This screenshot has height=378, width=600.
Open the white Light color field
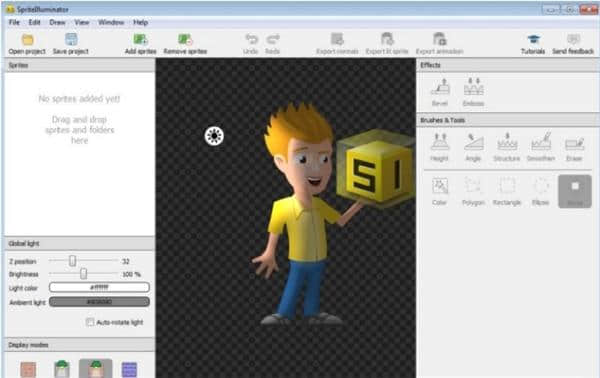pos(99,287)
